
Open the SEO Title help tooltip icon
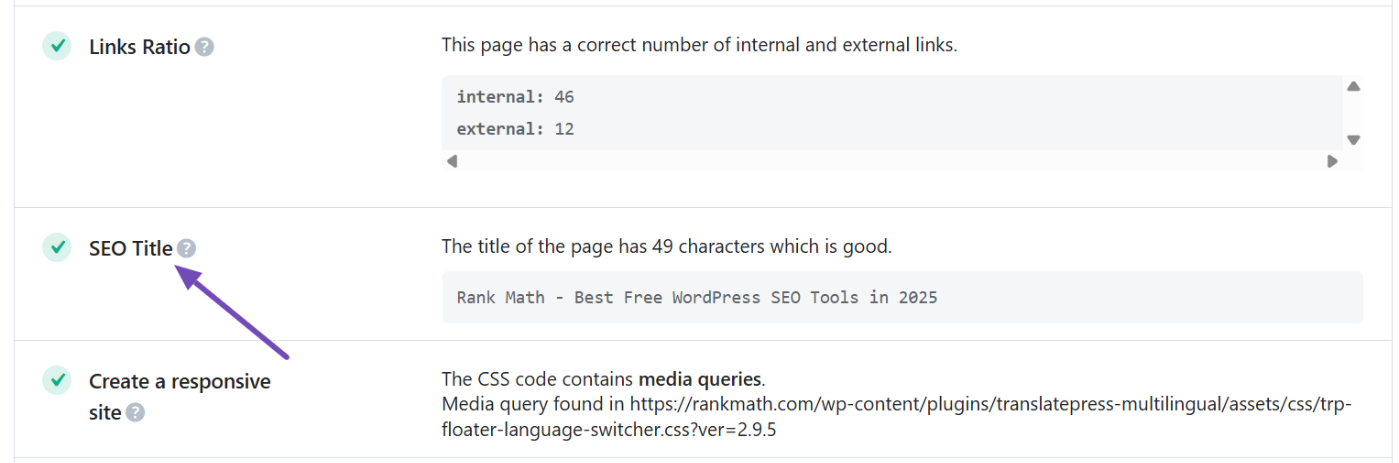[x=186, y=249]
